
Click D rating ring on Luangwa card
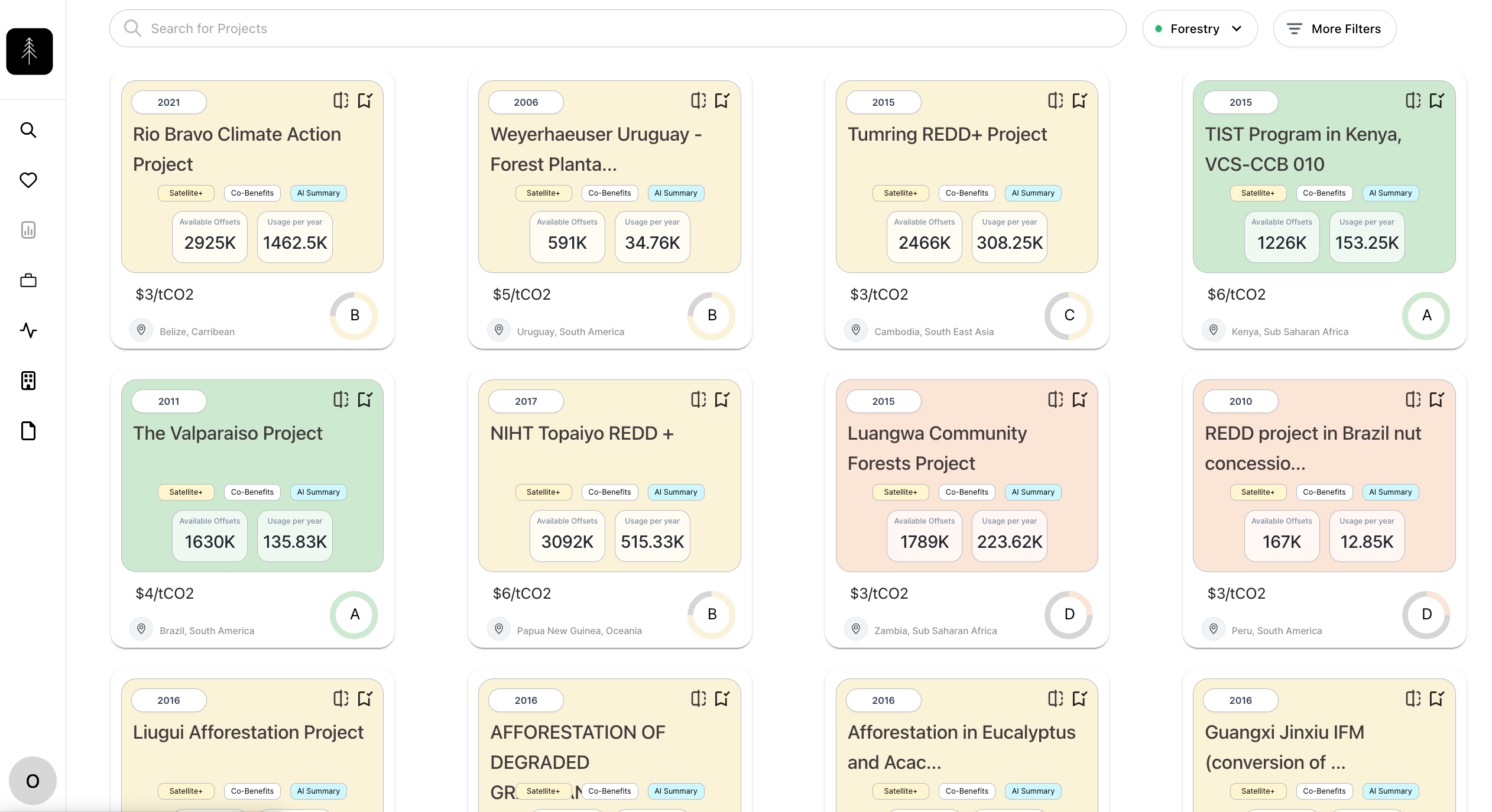[1069, 615]
